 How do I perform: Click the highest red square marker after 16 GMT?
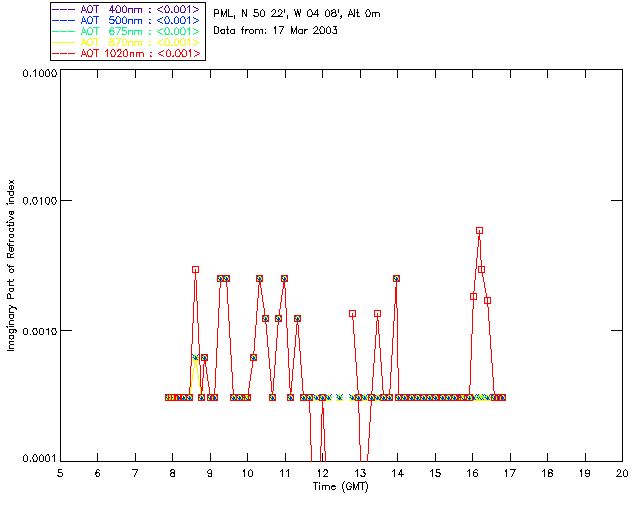(x=480, y=231)
